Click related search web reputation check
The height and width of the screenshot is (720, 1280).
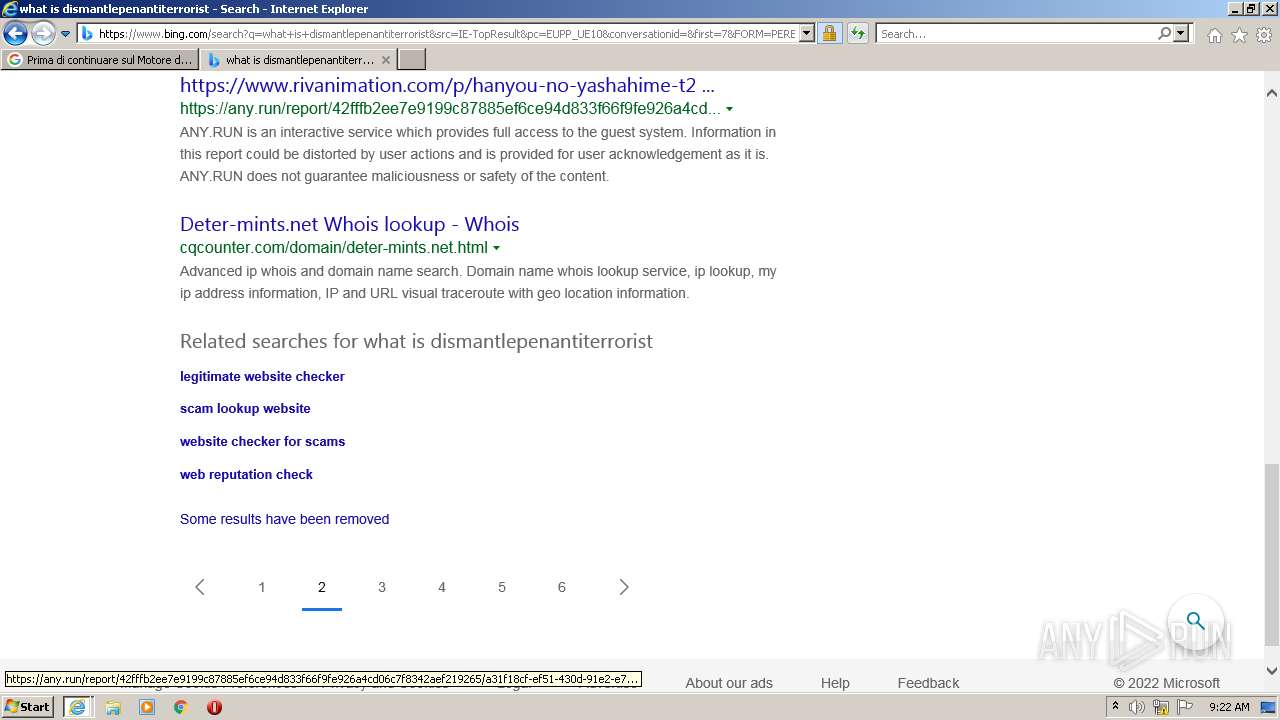246,474
